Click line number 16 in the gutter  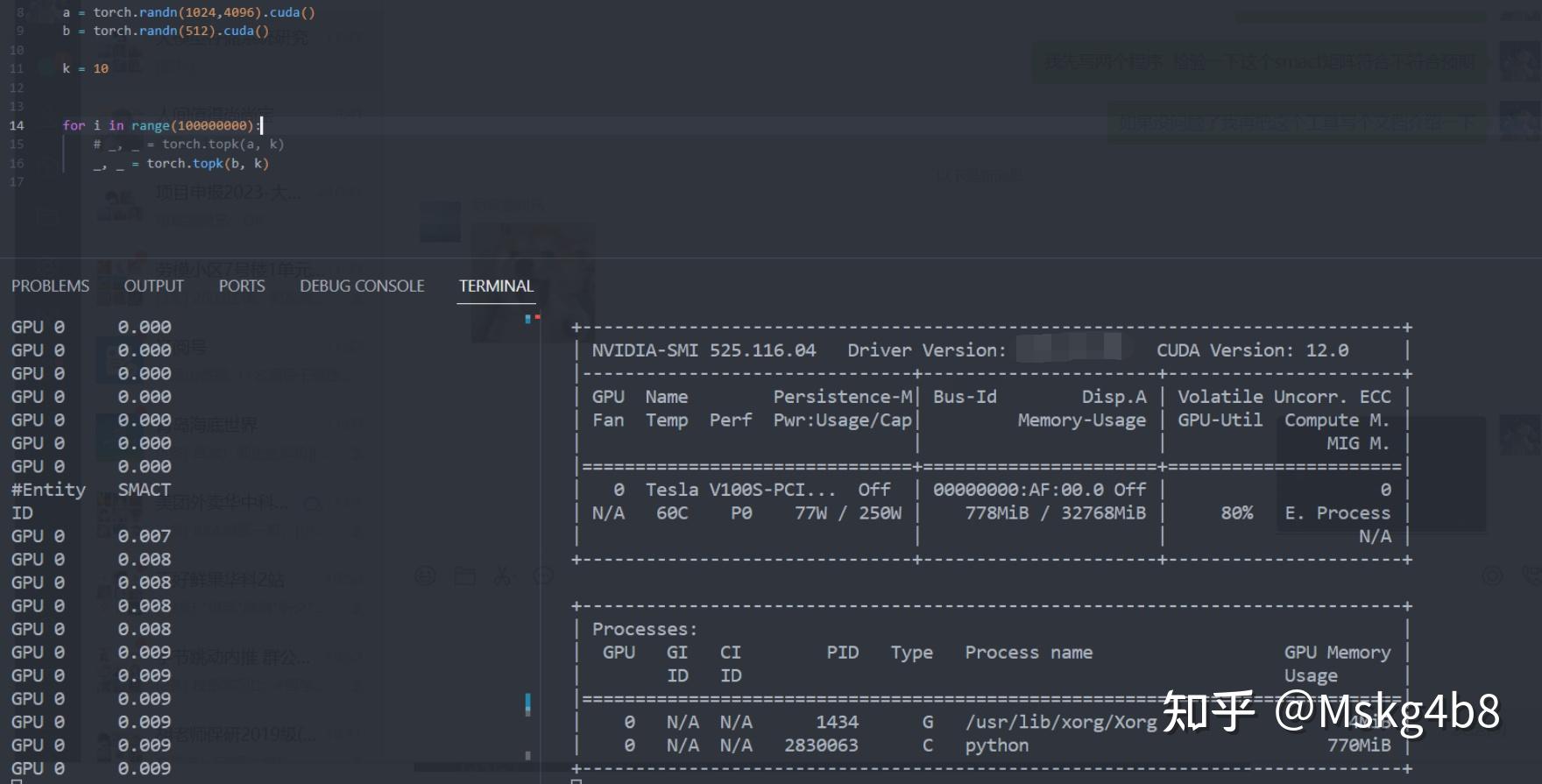click(17, 163)
